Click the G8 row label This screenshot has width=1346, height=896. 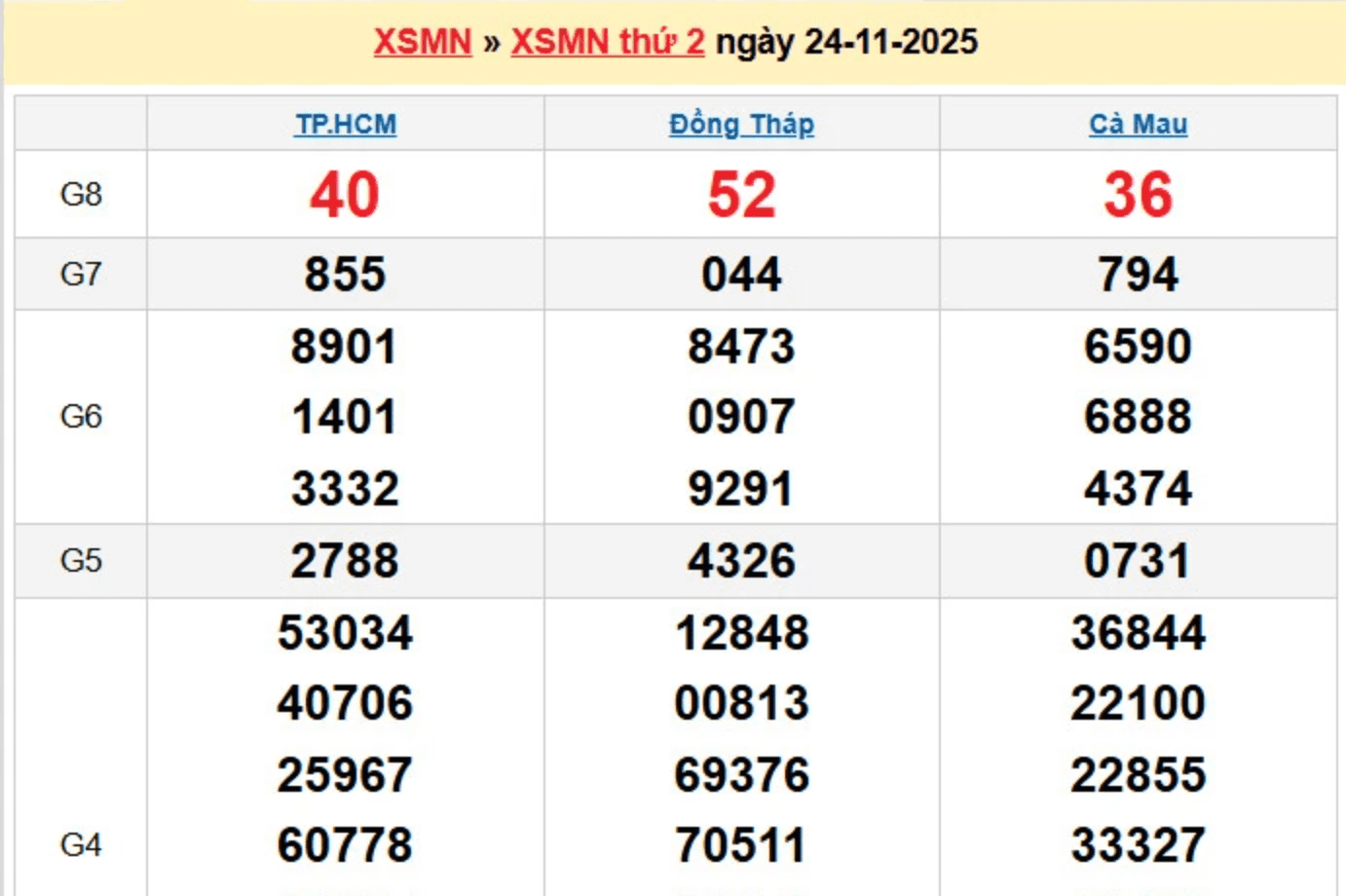(x=81, y=194)
